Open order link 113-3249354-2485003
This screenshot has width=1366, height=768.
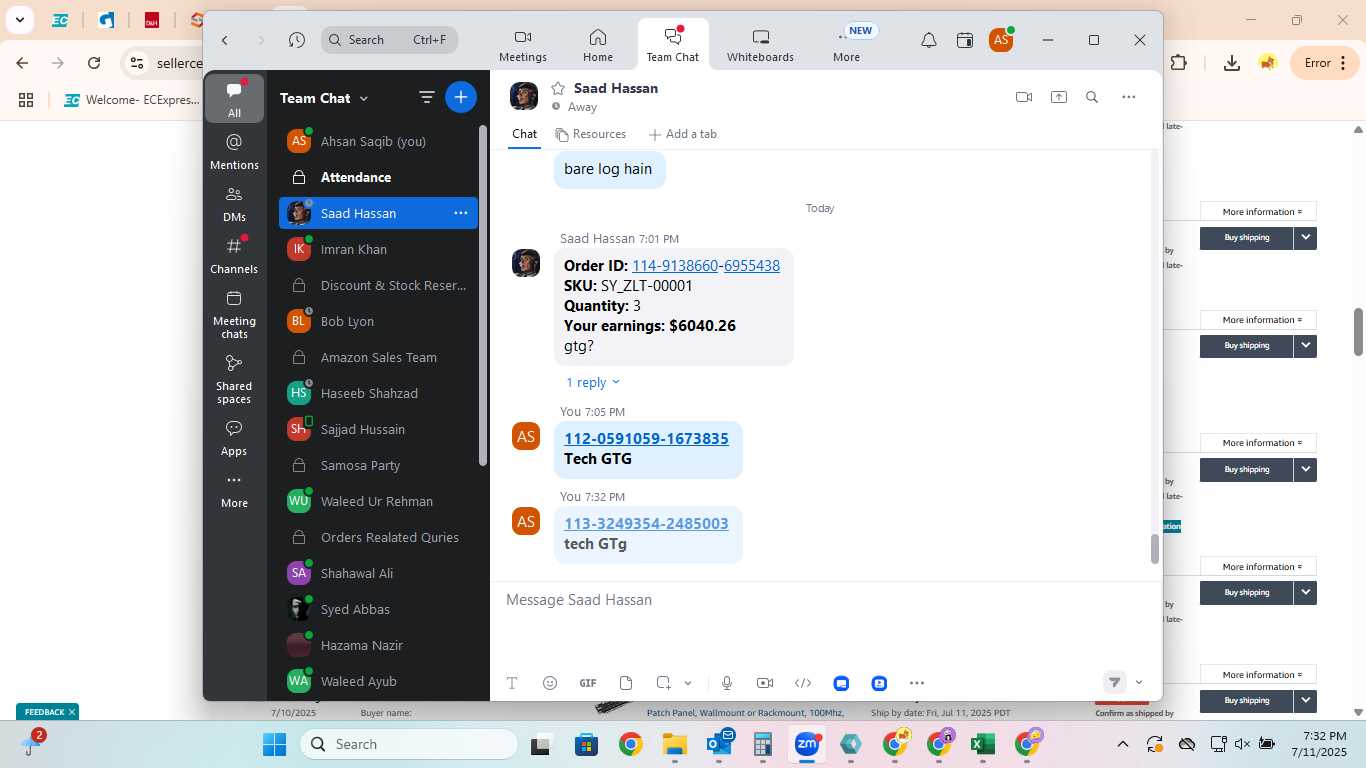click(x=646, y=524)
